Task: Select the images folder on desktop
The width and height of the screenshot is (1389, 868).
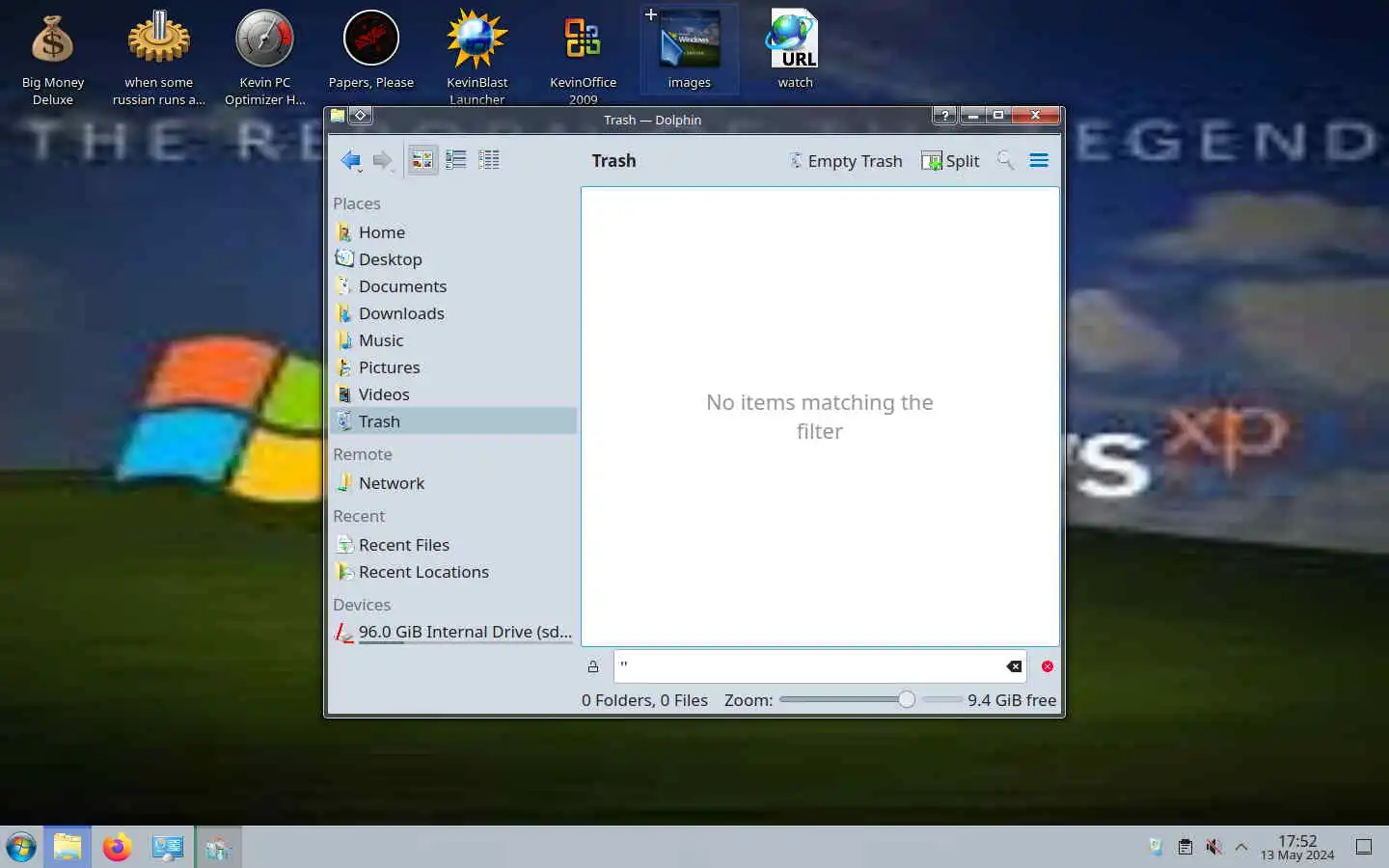Action: click(690, 48)
